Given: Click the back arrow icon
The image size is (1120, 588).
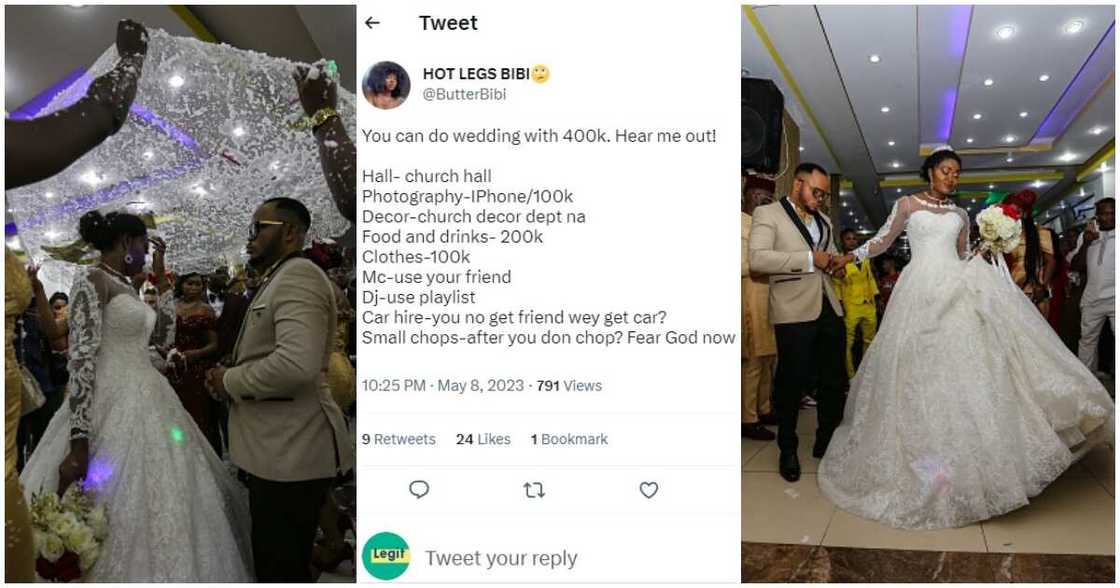Looking at the screenshot, I should pos(373,23).
